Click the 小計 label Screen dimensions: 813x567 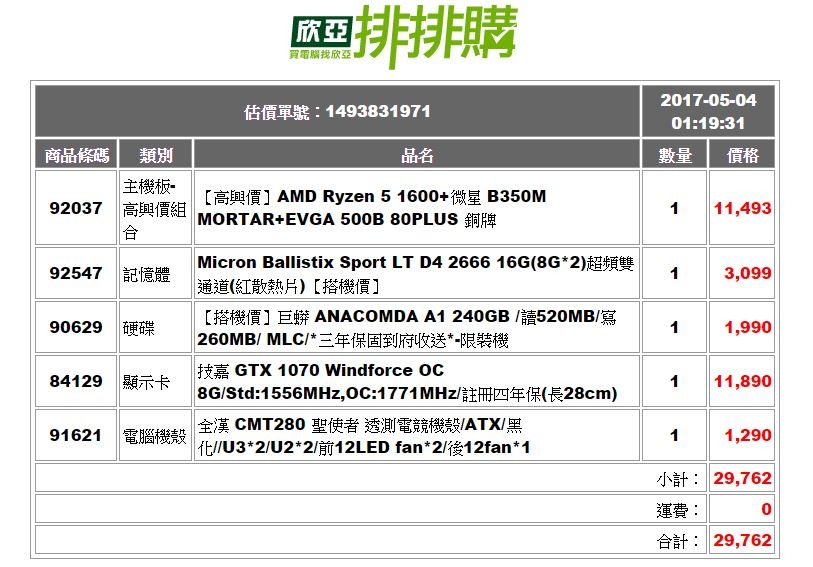pos(678,479)
